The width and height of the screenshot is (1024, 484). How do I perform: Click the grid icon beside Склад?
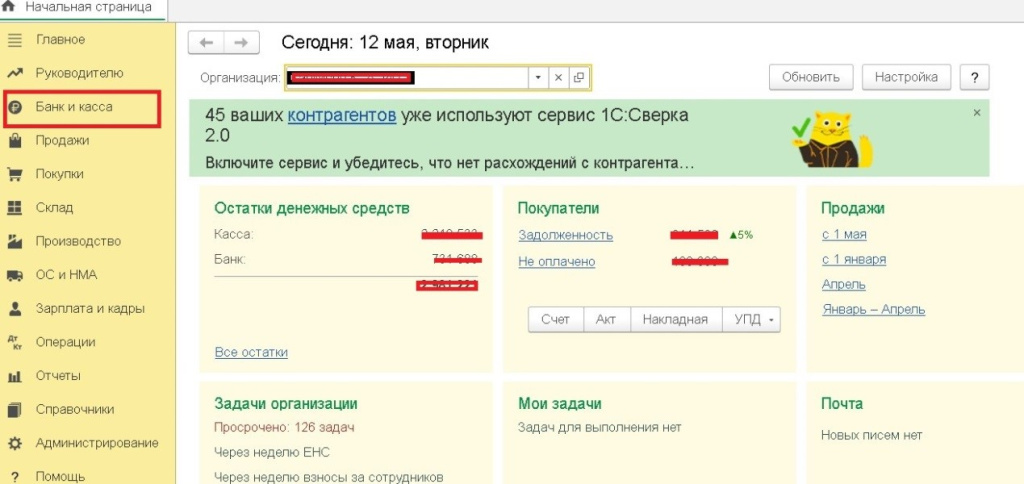tap(14, 208)
